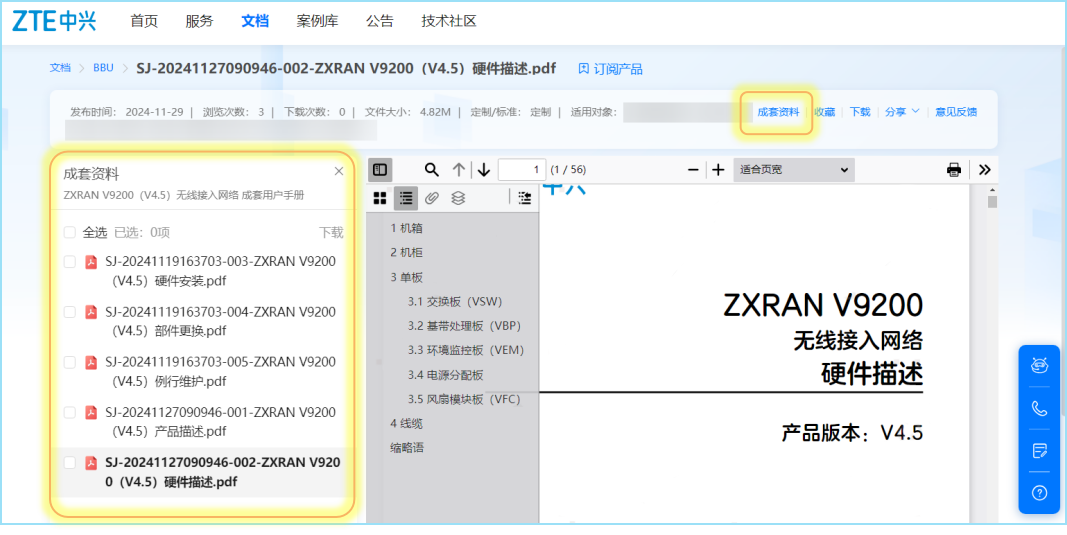
Task: Open 意见反馈 link
Action: 956,112
